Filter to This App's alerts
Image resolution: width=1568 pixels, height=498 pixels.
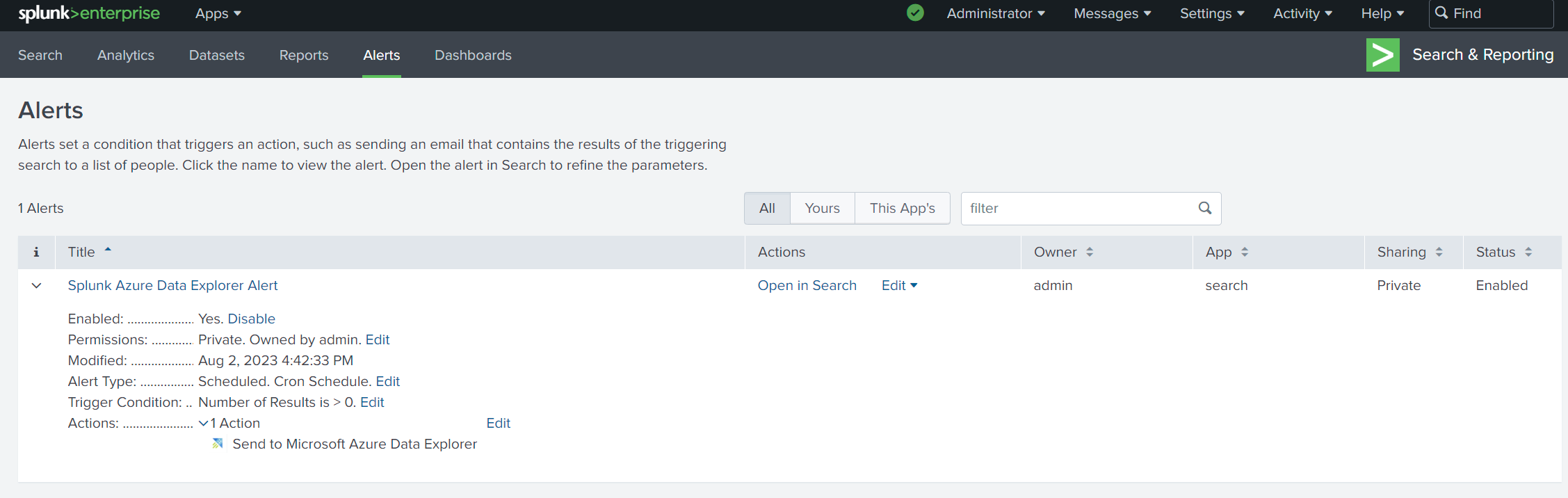[902, 209]
